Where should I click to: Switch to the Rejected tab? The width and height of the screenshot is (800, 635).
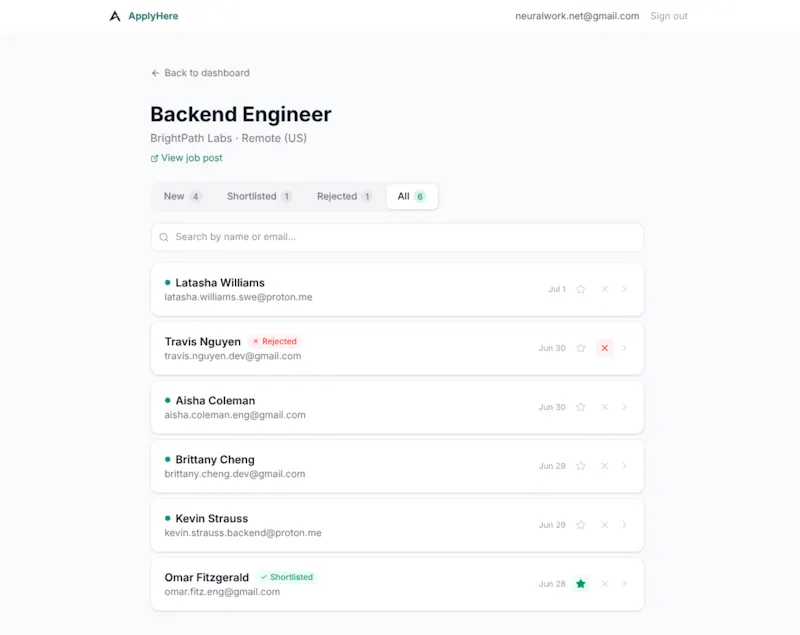344,196
